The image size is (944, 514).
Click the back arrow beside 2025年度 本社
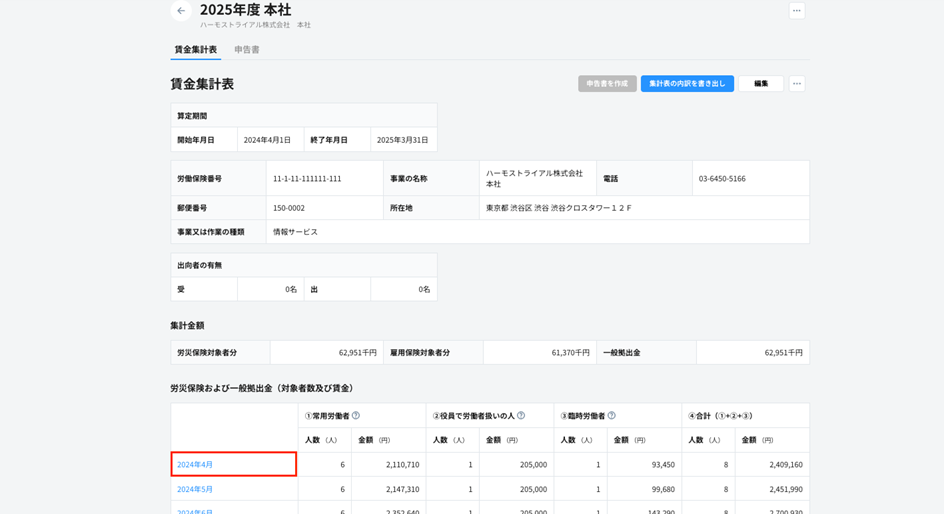[181, 11]
